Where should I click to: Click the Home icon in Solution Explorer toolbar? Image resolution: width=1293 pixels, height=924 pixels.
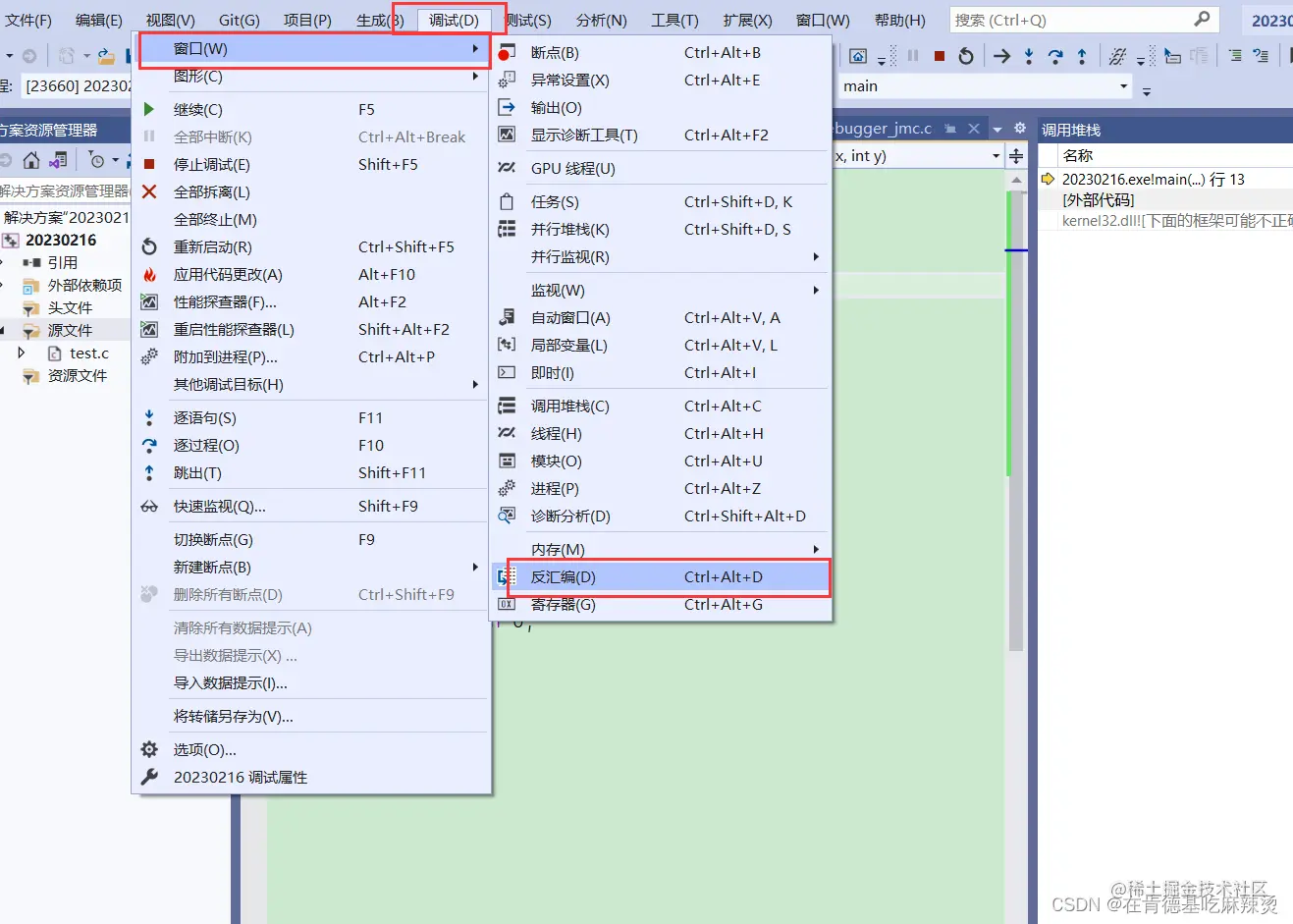click(31, 159)
